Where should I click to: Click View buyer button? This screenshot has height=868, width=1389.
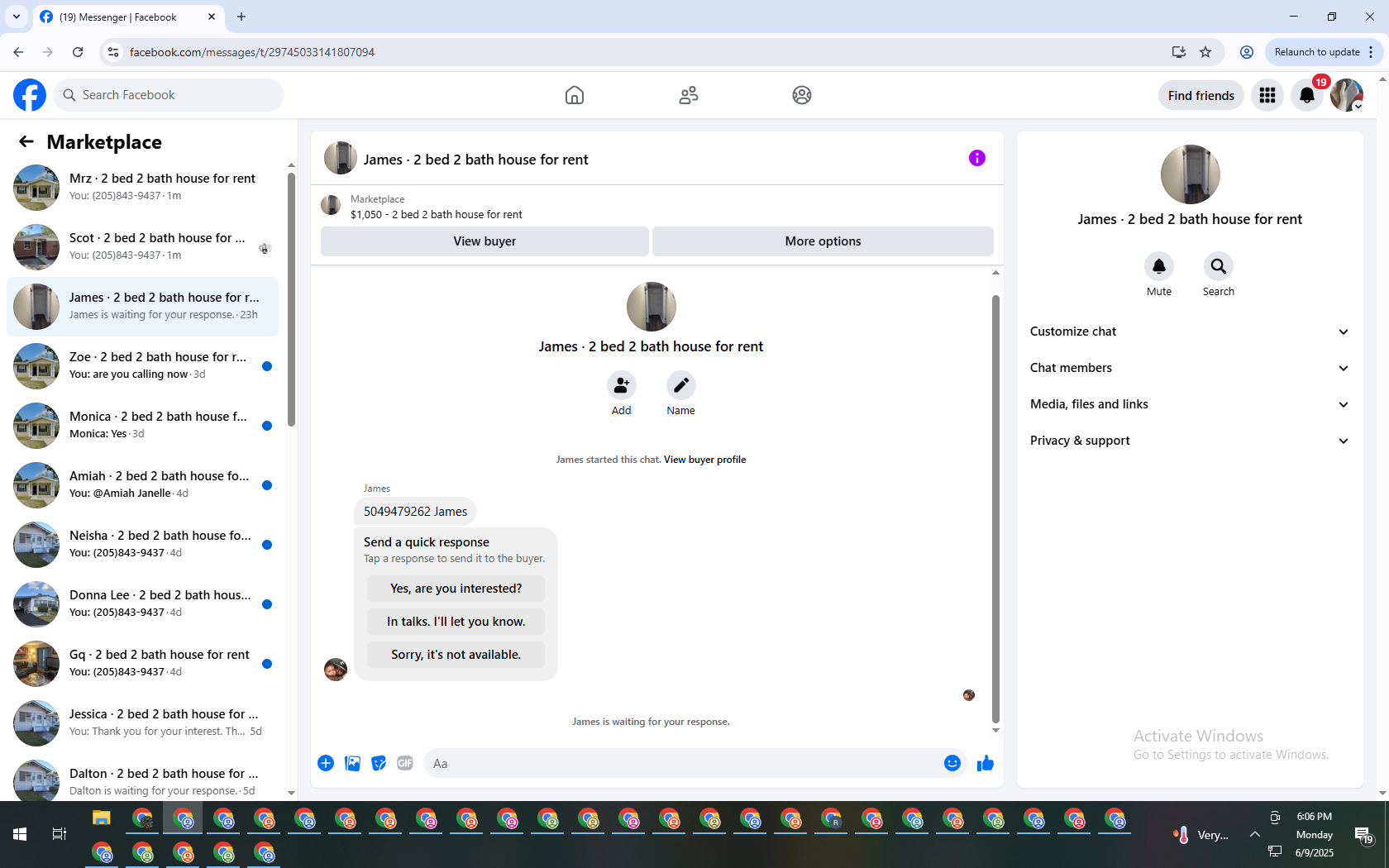[x=484, y=241]
